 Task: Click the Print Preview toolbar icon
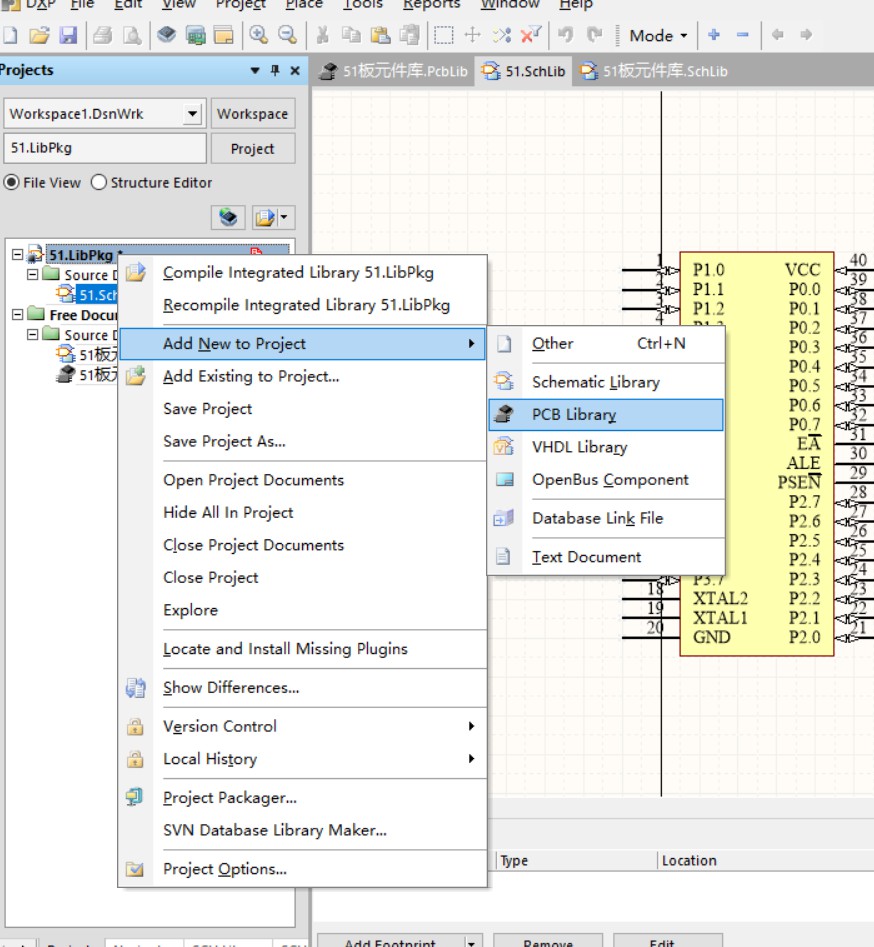(x=132, y=35)
